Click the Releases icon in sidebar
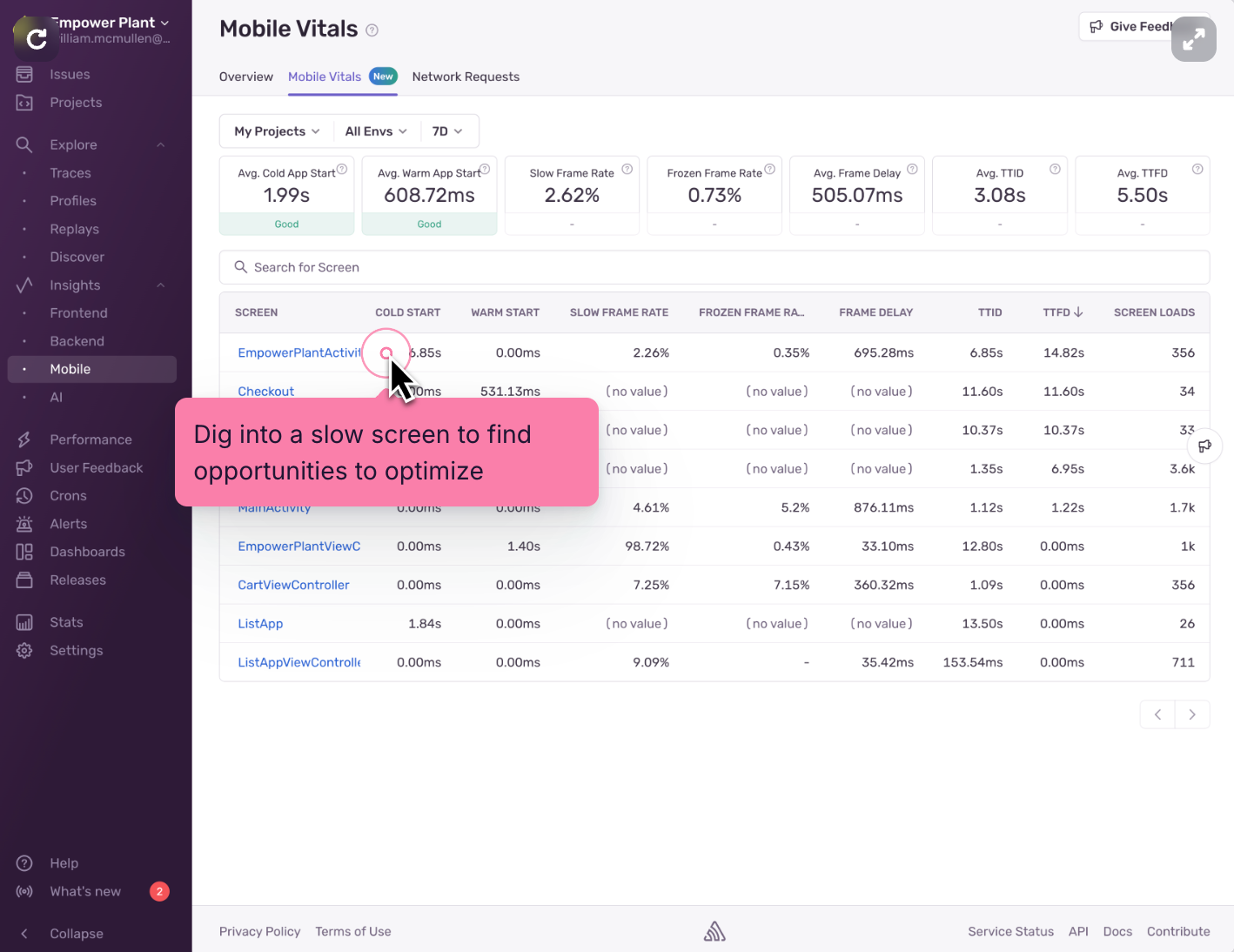 pyautogui.click(x=24, y=580)
